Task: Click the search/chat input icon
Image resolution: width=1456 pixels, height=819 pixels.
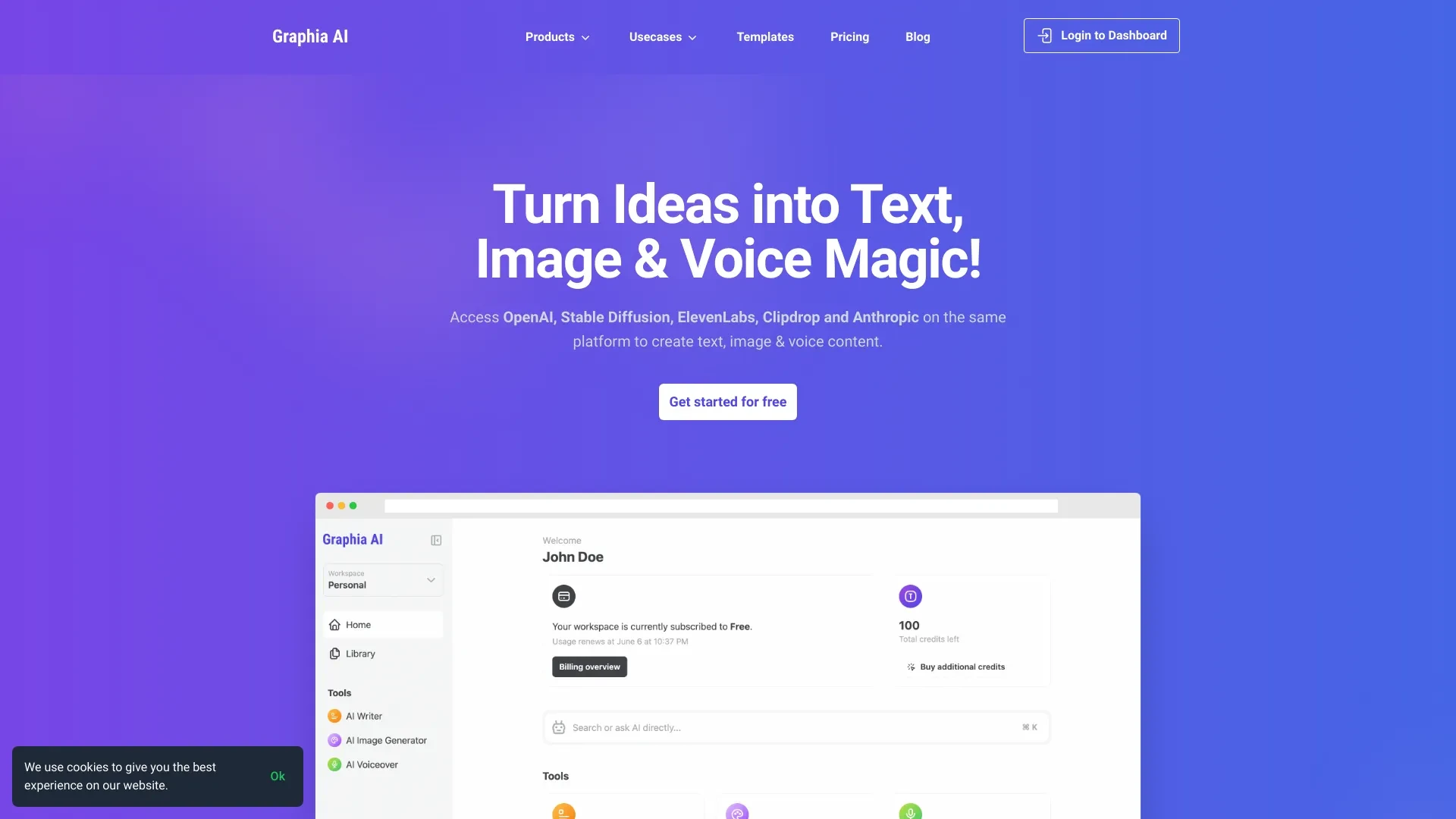Action: coord(560,727)
